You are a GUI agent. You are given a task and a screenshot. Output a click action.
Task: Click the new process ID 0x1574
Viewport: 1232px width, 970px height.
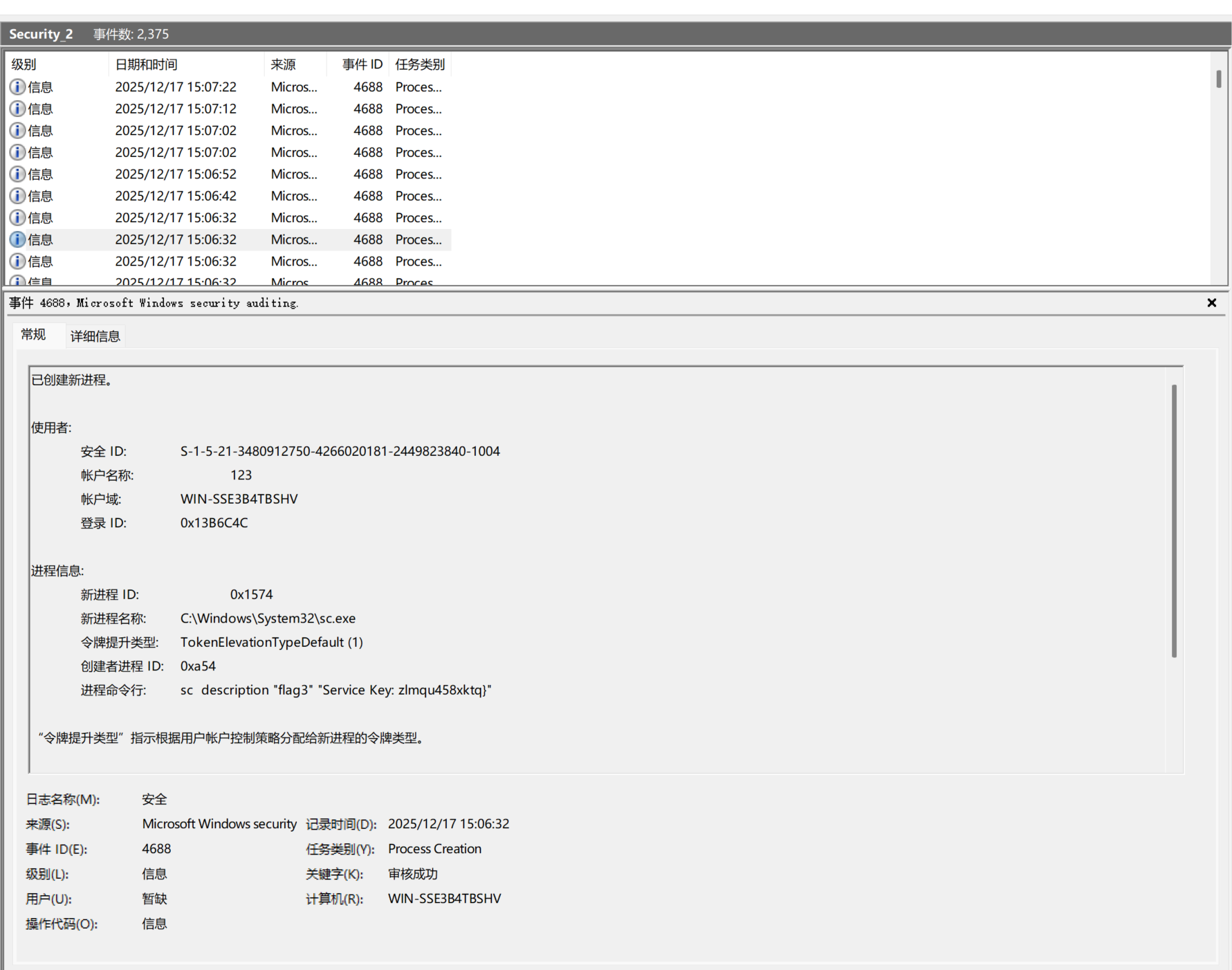tap(251, 594)
